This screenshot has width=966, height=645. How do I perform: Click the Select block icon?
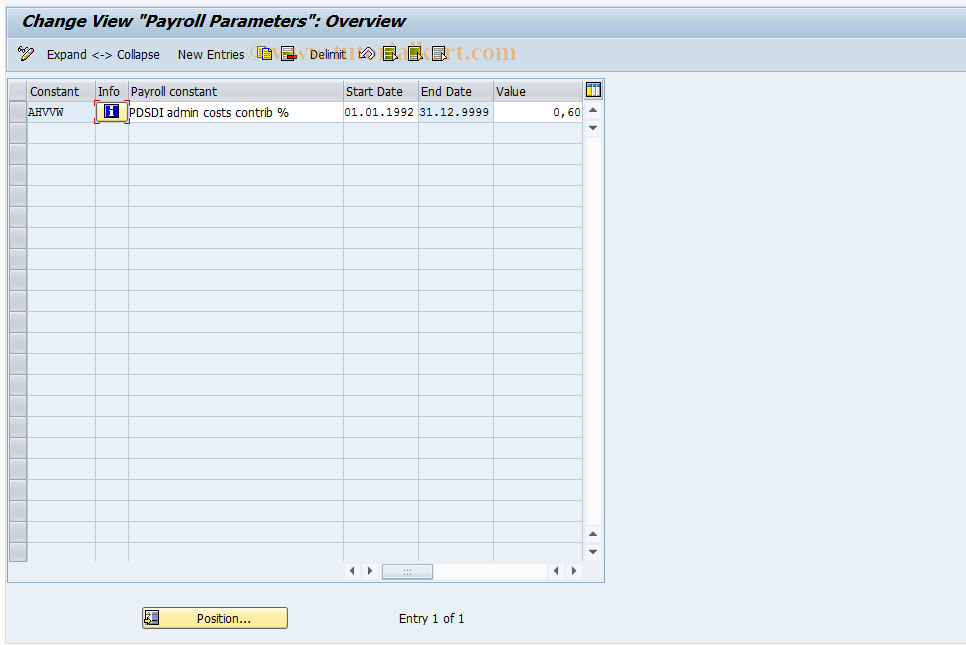[415, 54]
